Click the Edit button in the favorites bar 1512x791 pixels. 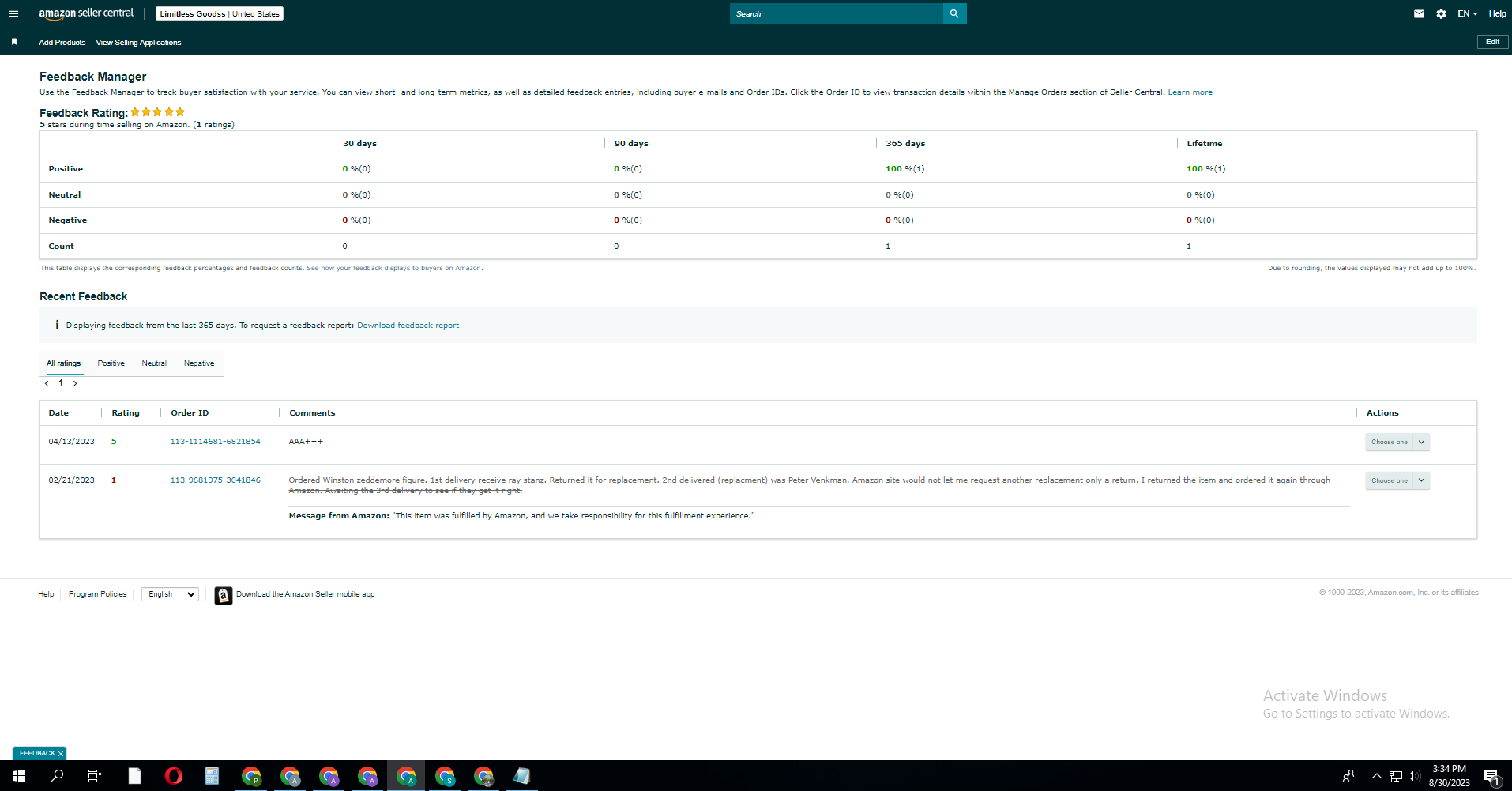tap(1492, 42)
